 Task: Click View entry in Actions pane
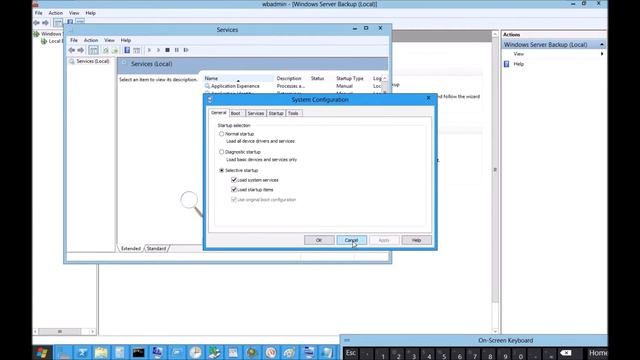[519, 54]
